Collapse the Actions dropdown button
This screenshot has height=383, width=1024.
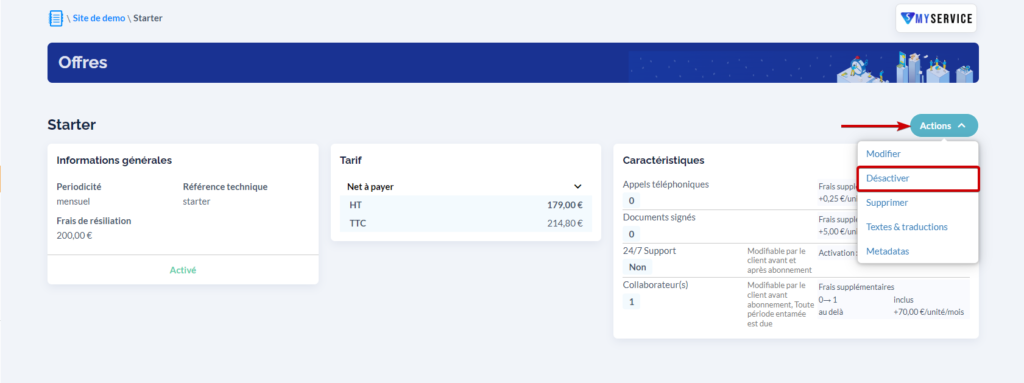[944, 126]
